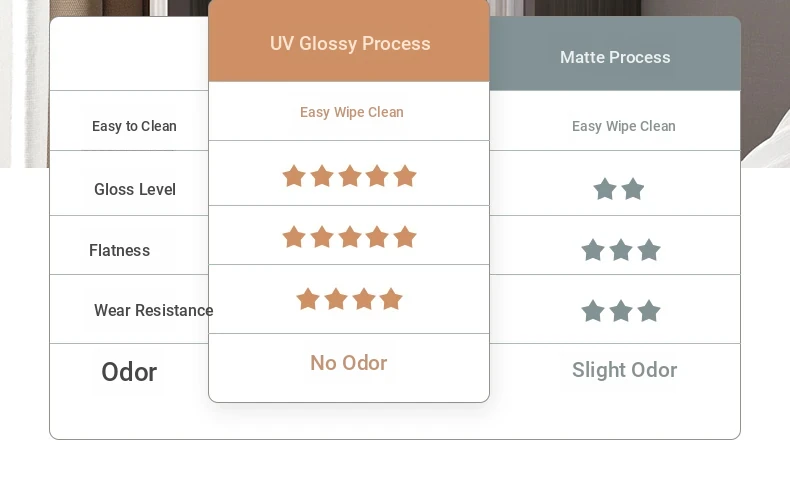
Task: Click the Odor row label
Action: pyautogui.click(x=129, y=372)
